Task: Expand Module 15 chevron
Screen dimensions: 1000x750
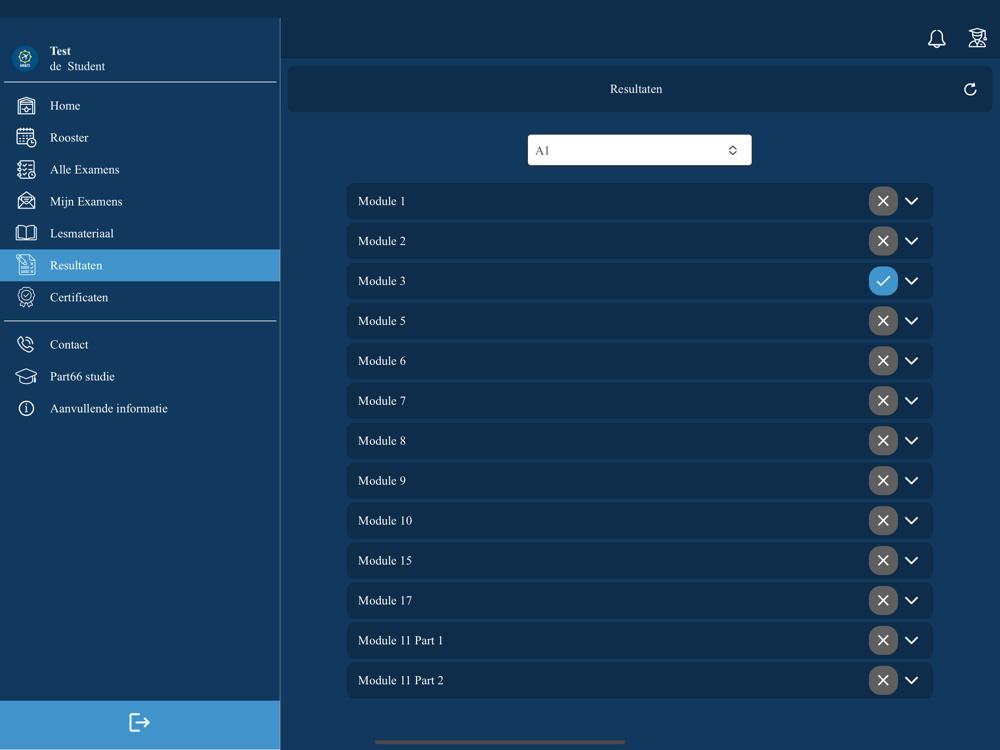Action: (912, 561)
